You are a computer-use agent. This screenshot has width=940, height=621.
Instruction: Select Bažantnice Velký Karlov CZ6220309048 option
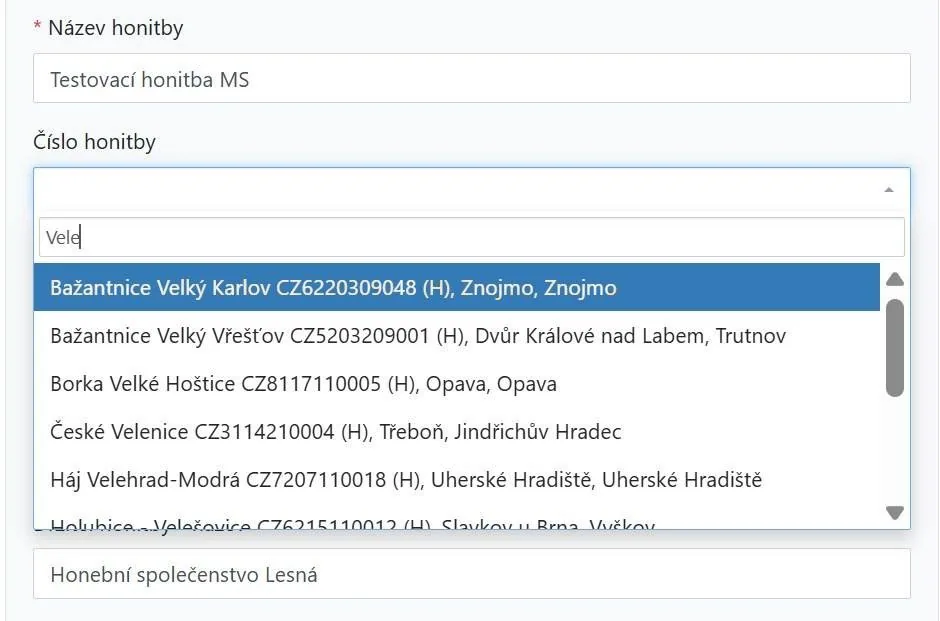pyautogui.click(x=457, y=288)
